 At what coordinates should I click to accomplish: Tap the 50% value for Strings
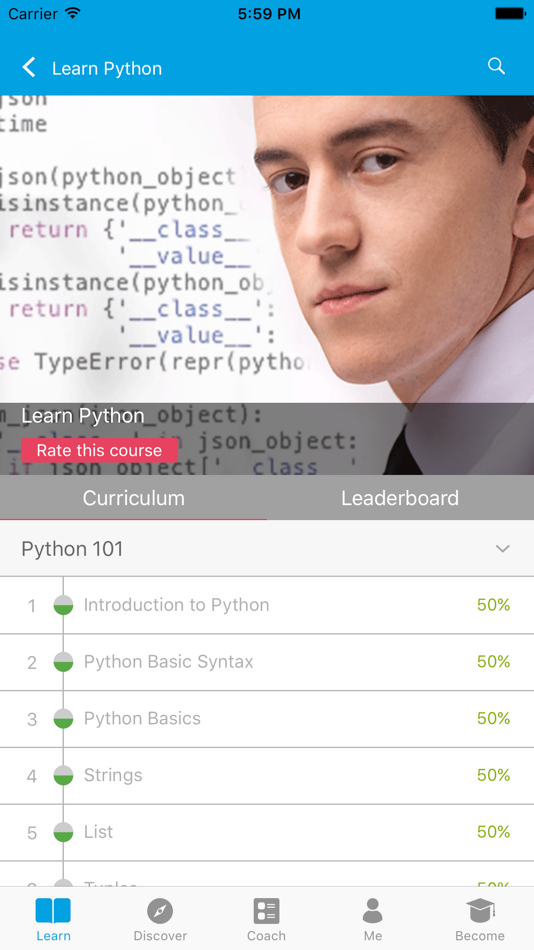pyautogui.click(x=493, y=775)
